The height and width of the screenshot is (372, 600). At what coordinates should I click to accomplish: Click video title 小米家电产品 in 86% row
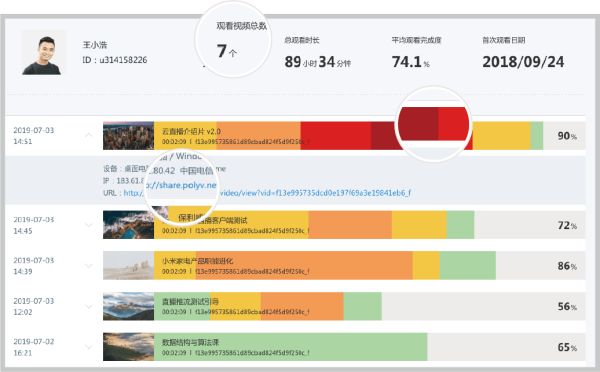click(197, 261)
